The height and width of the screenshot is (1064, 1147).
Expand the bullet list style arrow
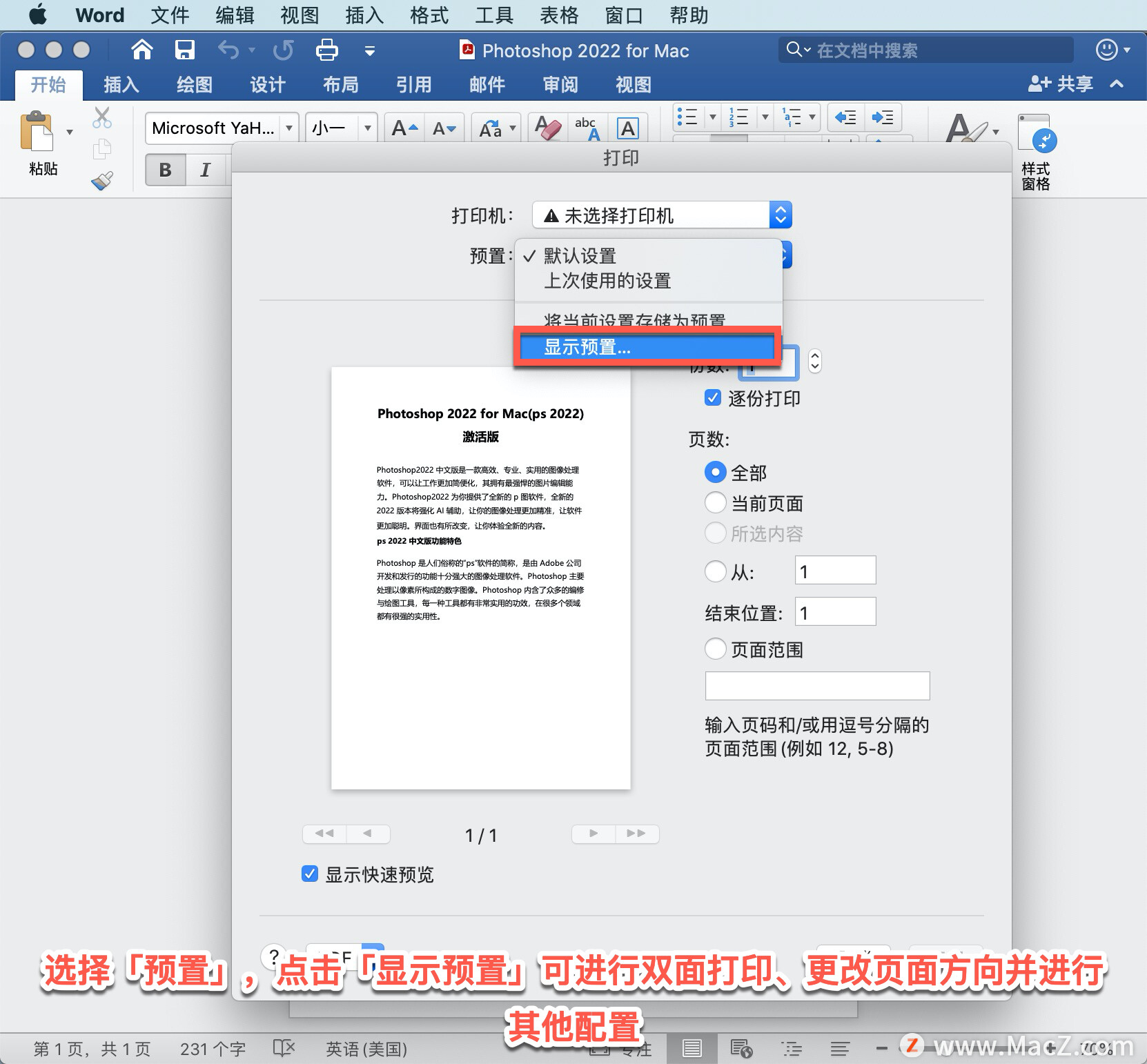click(713, 117)
